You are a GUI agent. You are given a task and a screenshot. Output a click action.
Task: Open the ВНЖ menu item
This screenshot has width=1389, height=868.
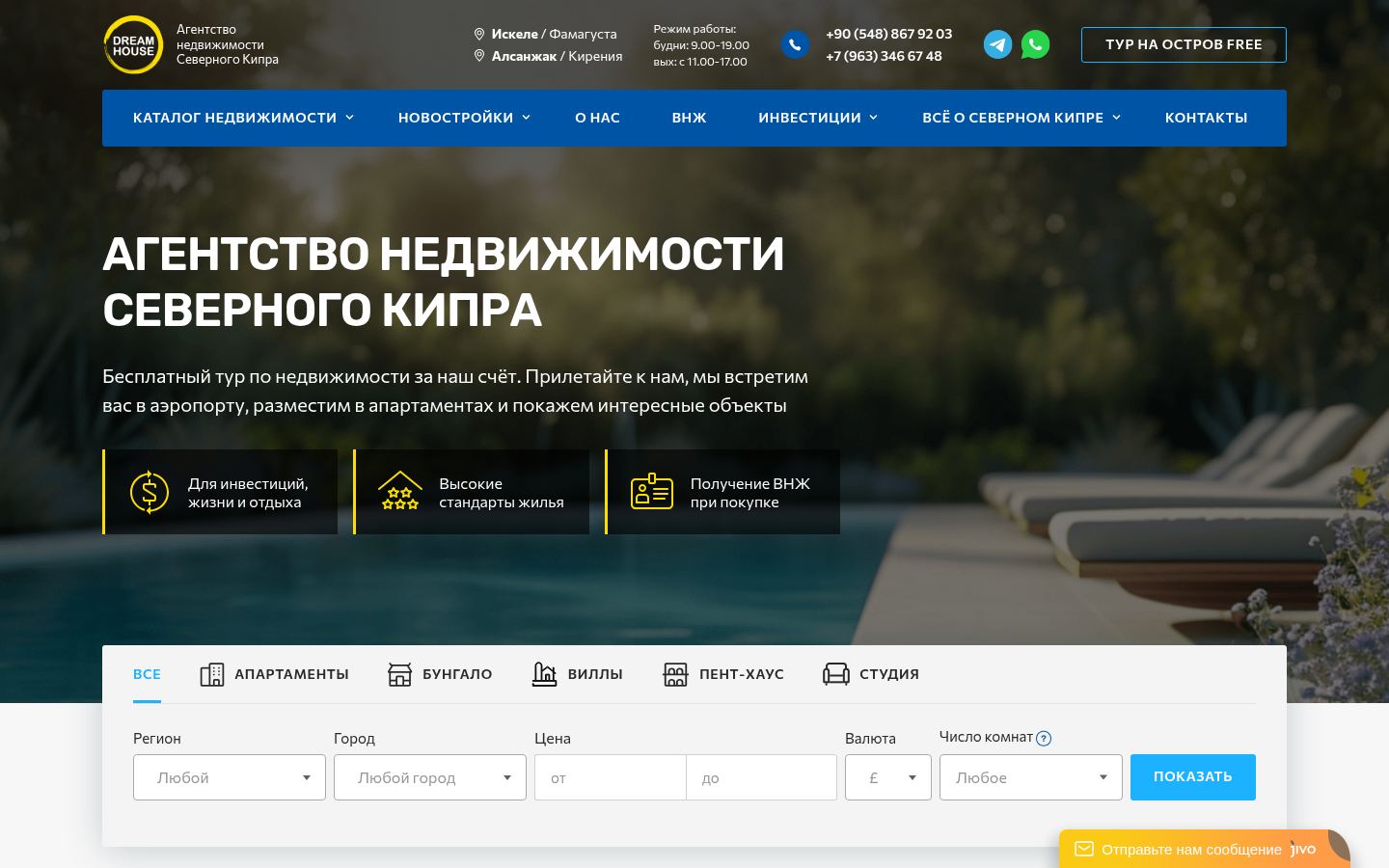[689, 118]
